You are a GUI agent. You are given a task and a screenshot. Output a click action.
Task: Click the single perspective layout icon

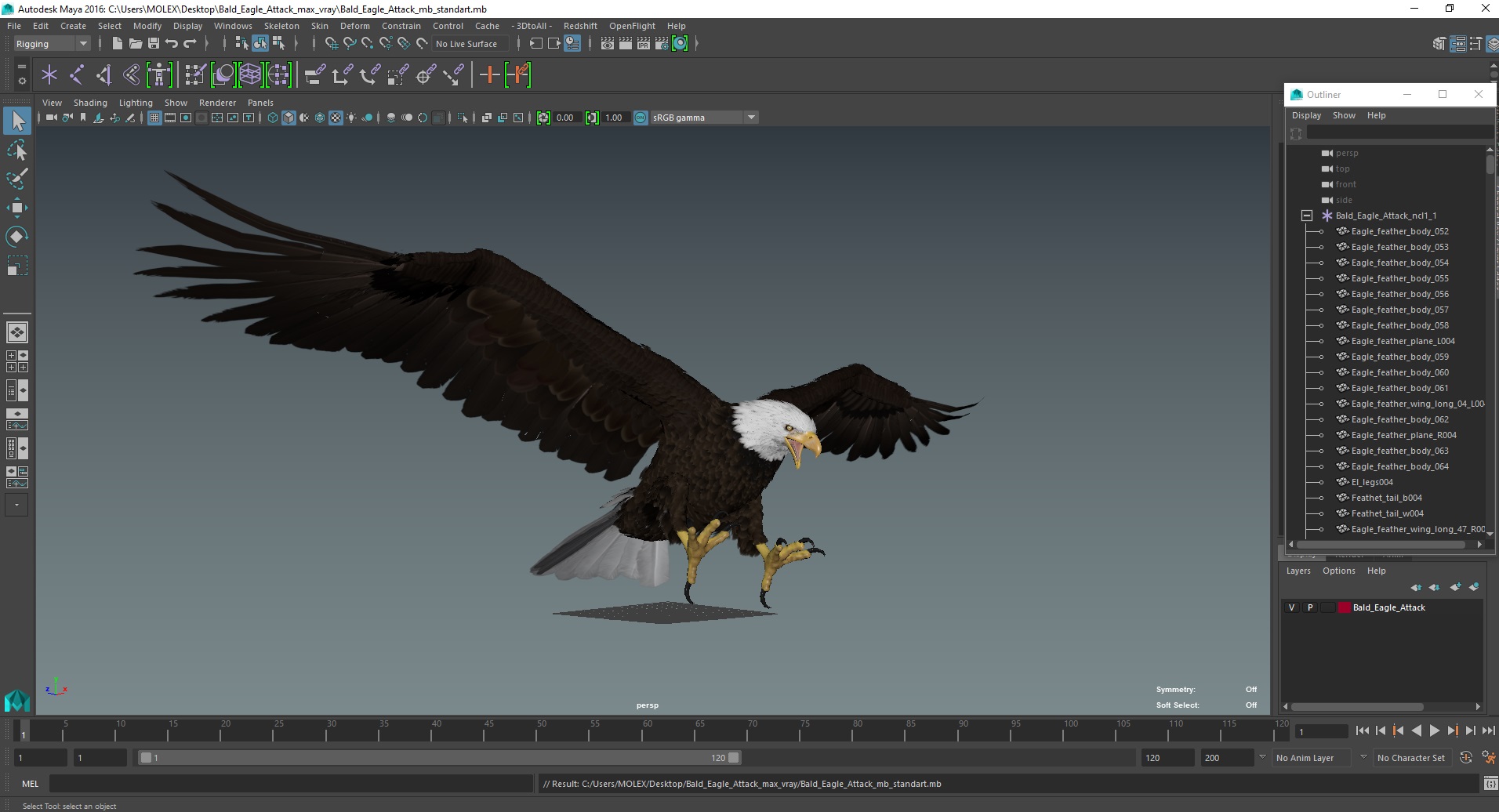click(16, 332)
